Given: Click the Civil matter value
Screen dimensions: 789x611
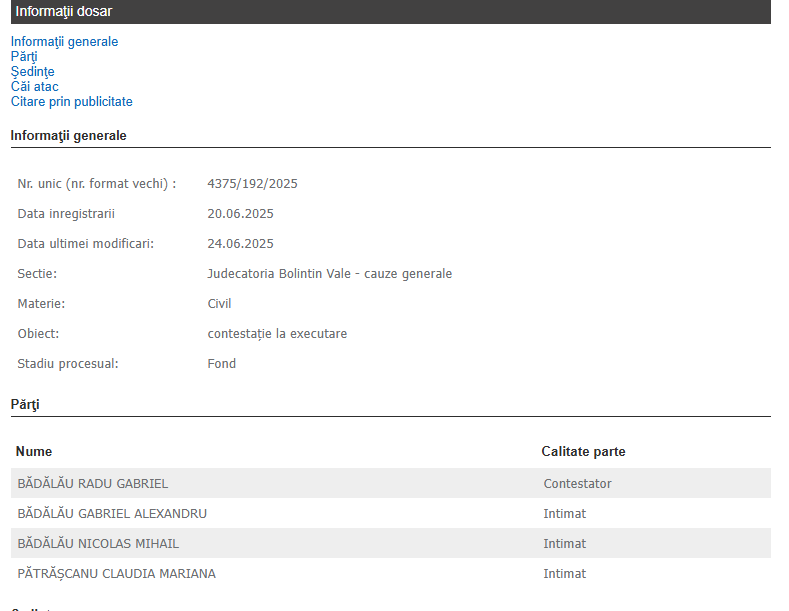Looking at the screenshot, I should point(219,304).
